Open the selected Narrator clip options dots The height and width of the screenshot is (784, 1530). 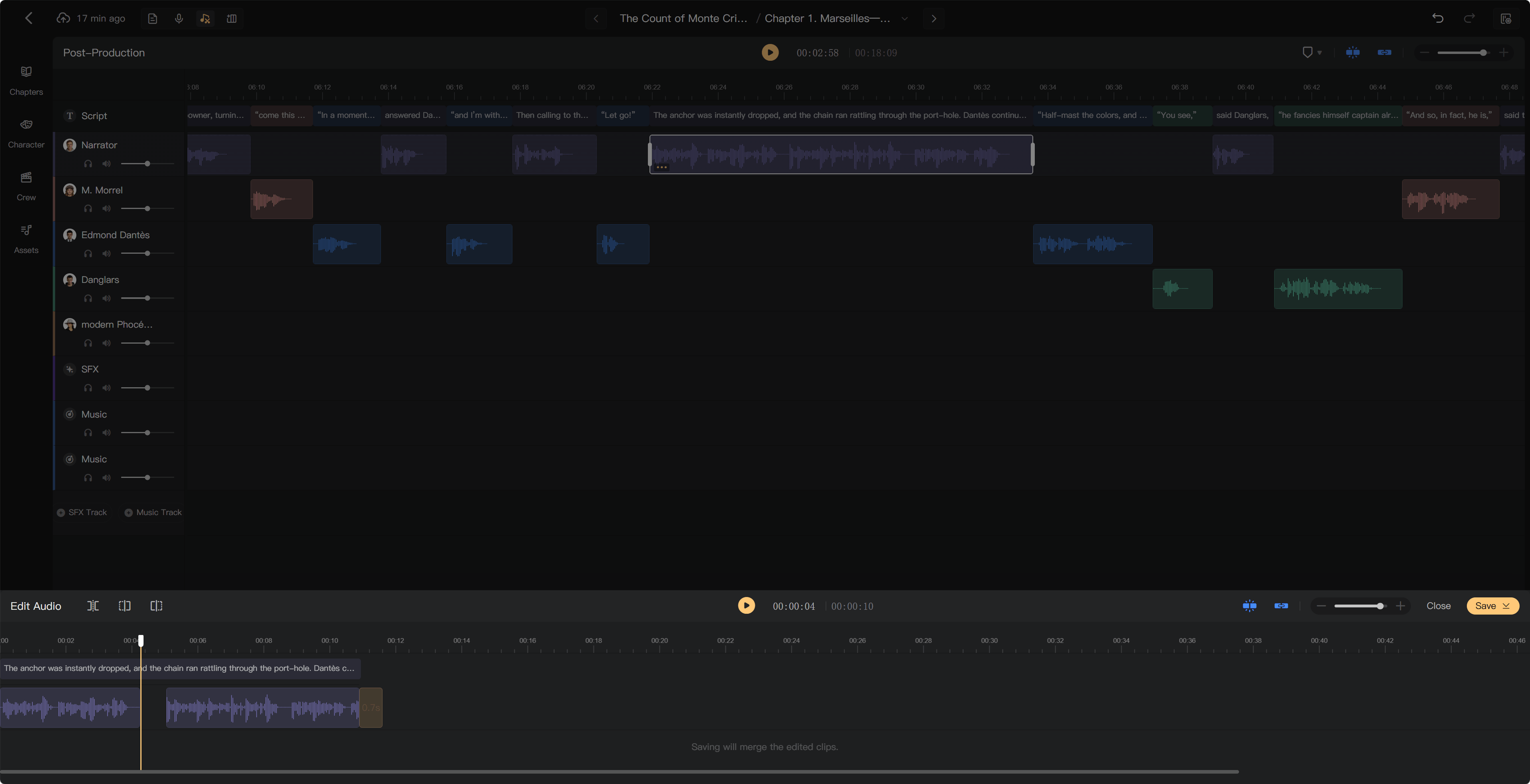coord(661,167)
